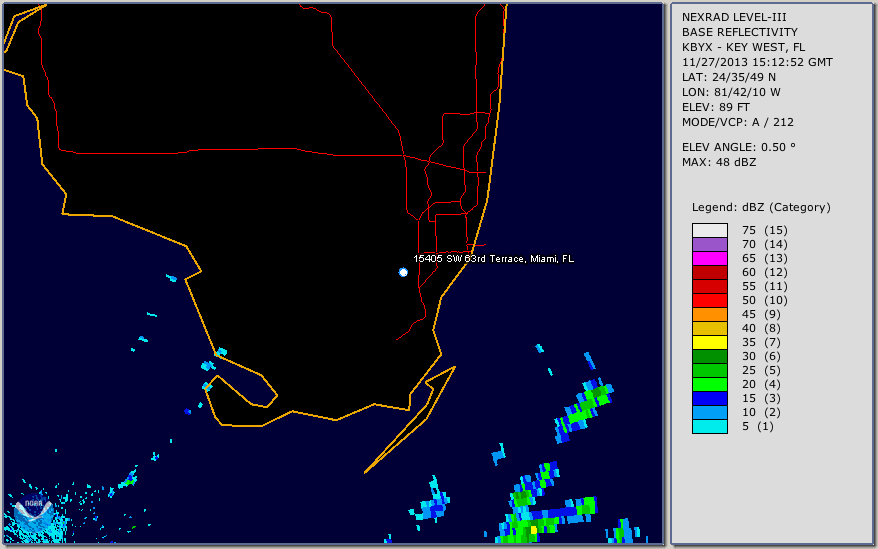Viewport: 878px width, 549px height.
Task: Select the 10 dBZ light blue swatch
Action: pyautogui.click(x=709, y=412)
